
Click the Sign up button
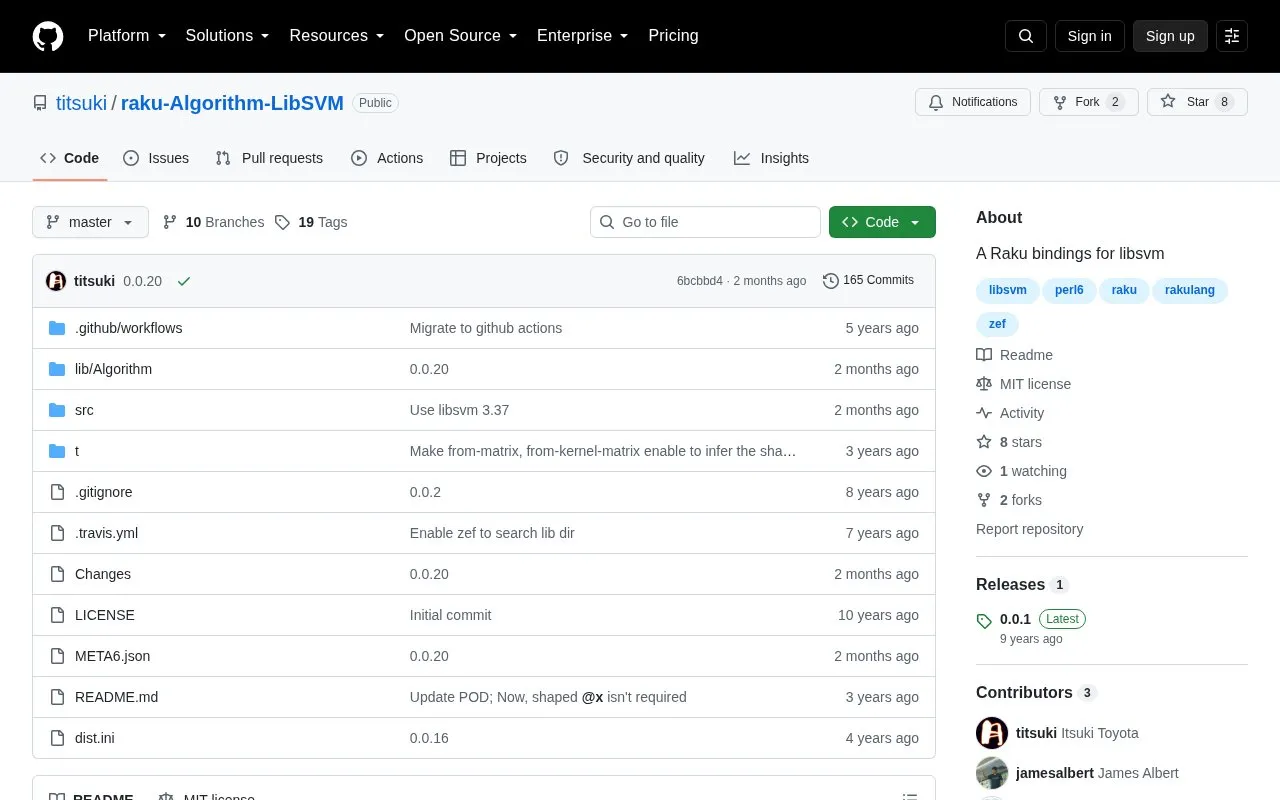[1170, 36]
